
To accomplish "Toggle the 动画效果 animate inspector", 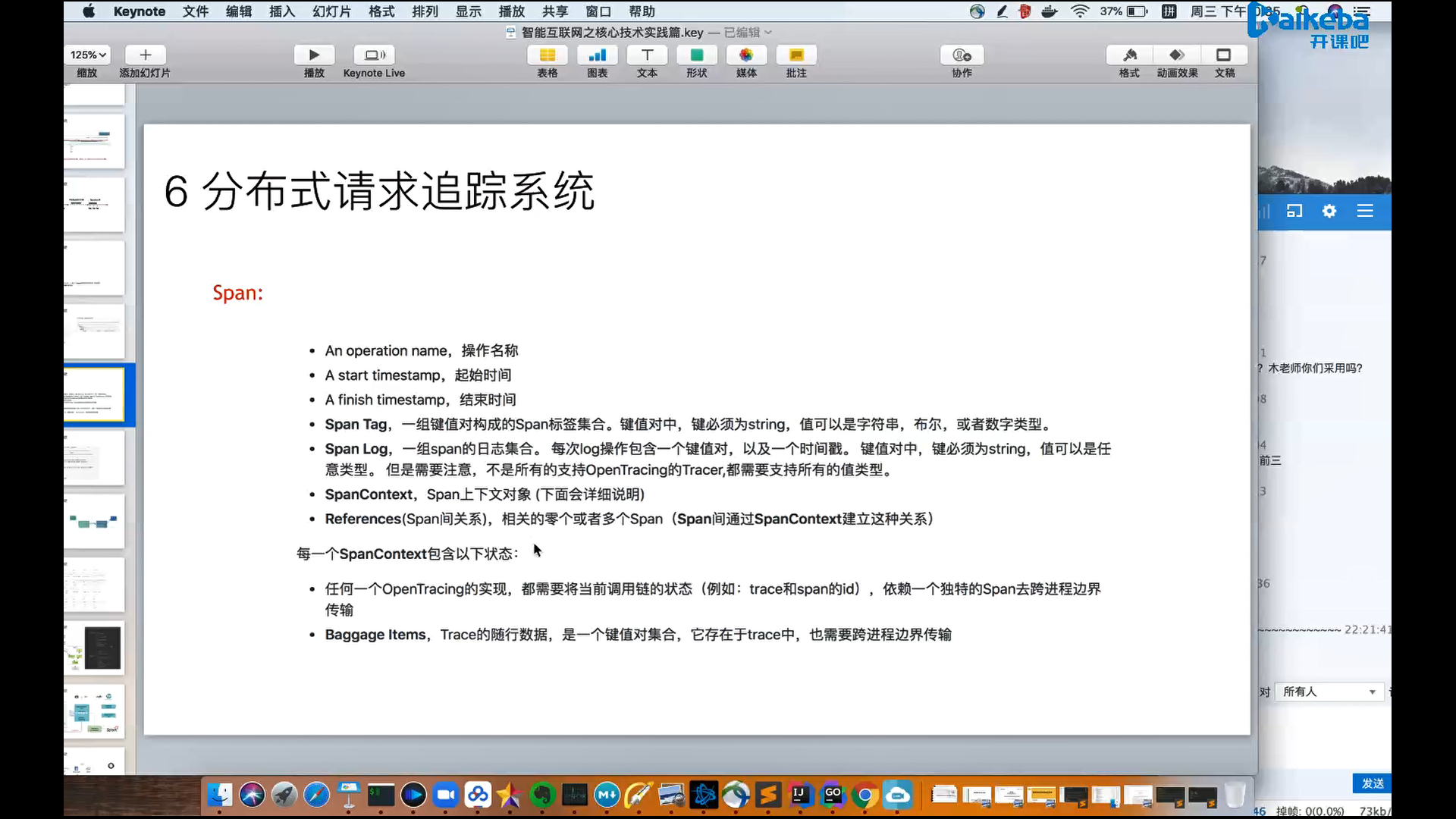I will (x=1177, y=55).
